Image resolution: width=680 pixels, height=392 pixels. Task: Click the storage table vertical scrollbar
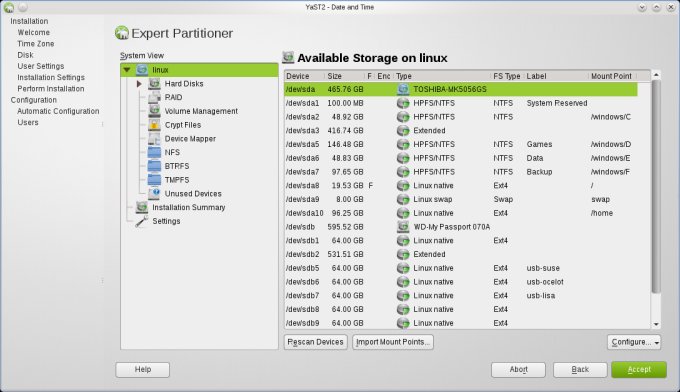656,186
